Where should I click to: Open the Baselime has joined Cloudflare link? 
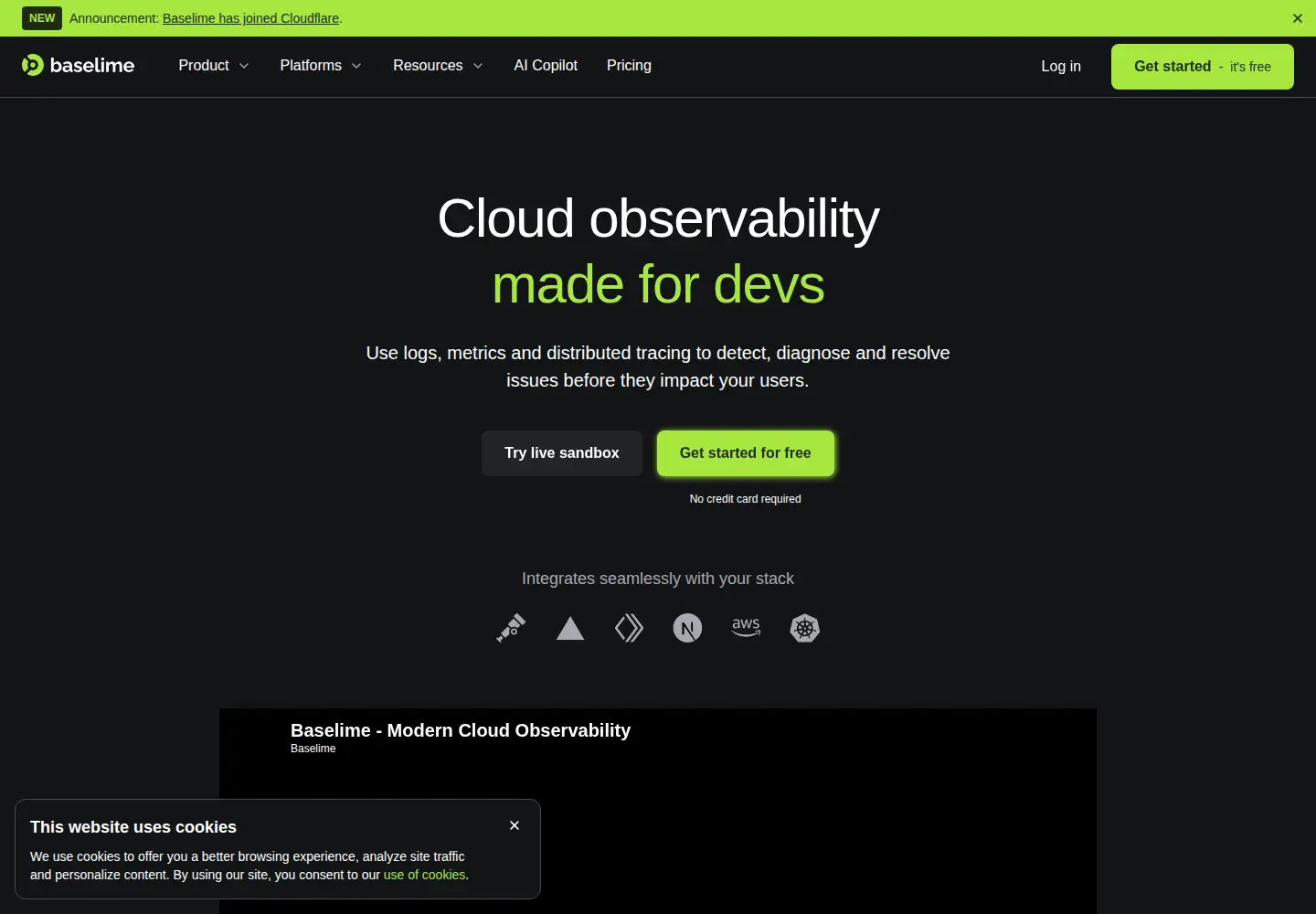251,18
